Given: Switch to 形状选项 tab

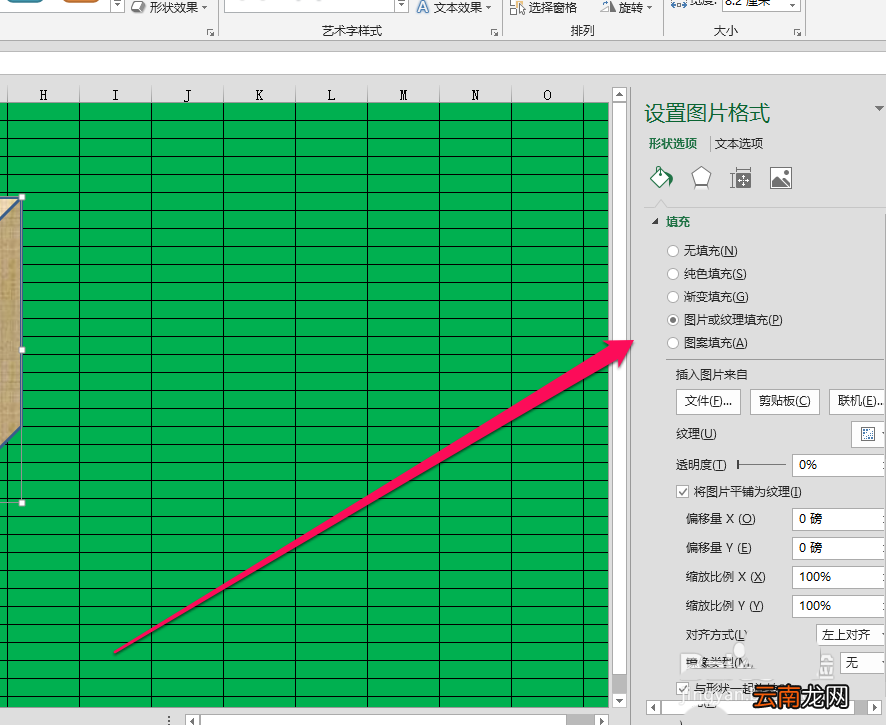Looking at the screenshot, I should pos(672,144).
